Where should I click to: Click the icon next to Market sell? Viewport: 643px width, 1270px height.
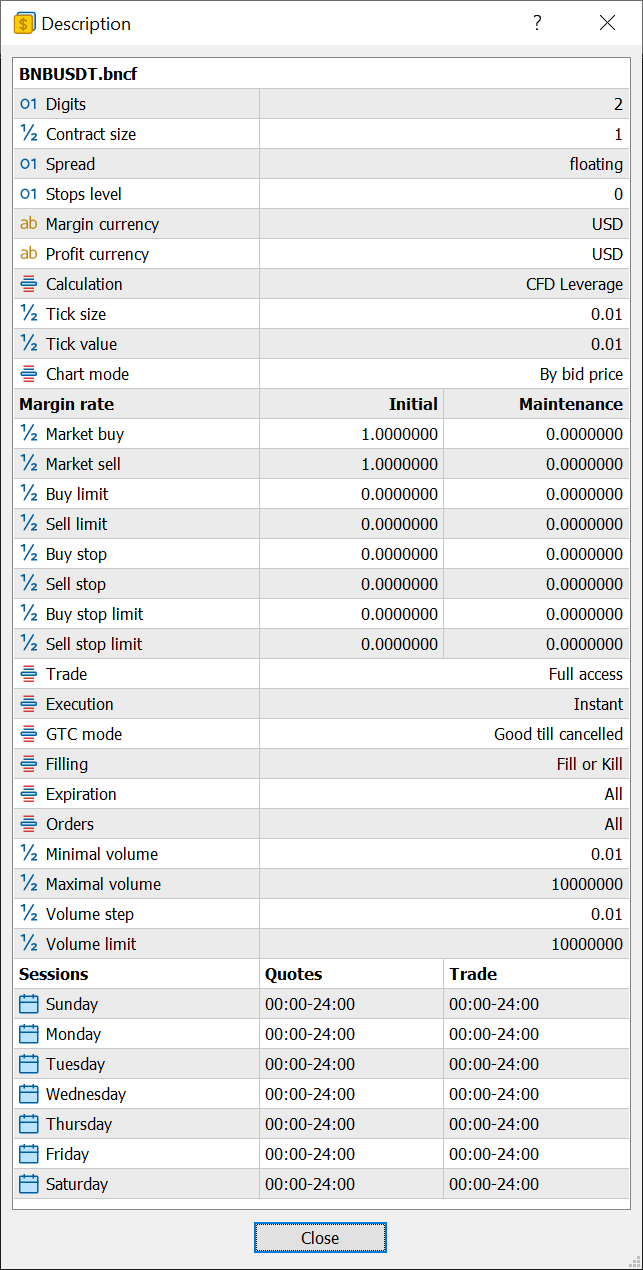point(28,464)
